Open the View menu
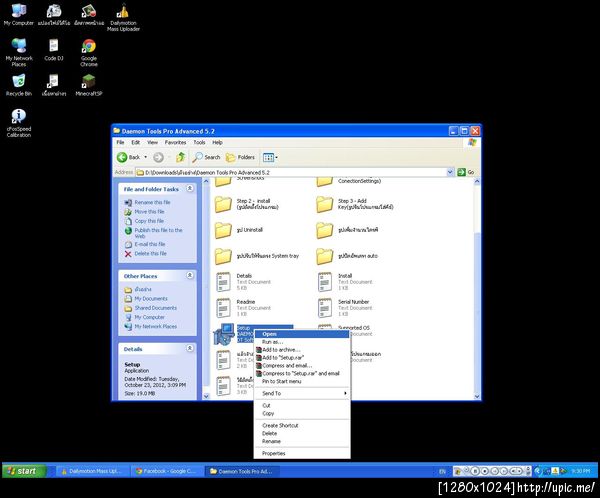Viewport: 600px width, 498px height. tap(152, 142)
